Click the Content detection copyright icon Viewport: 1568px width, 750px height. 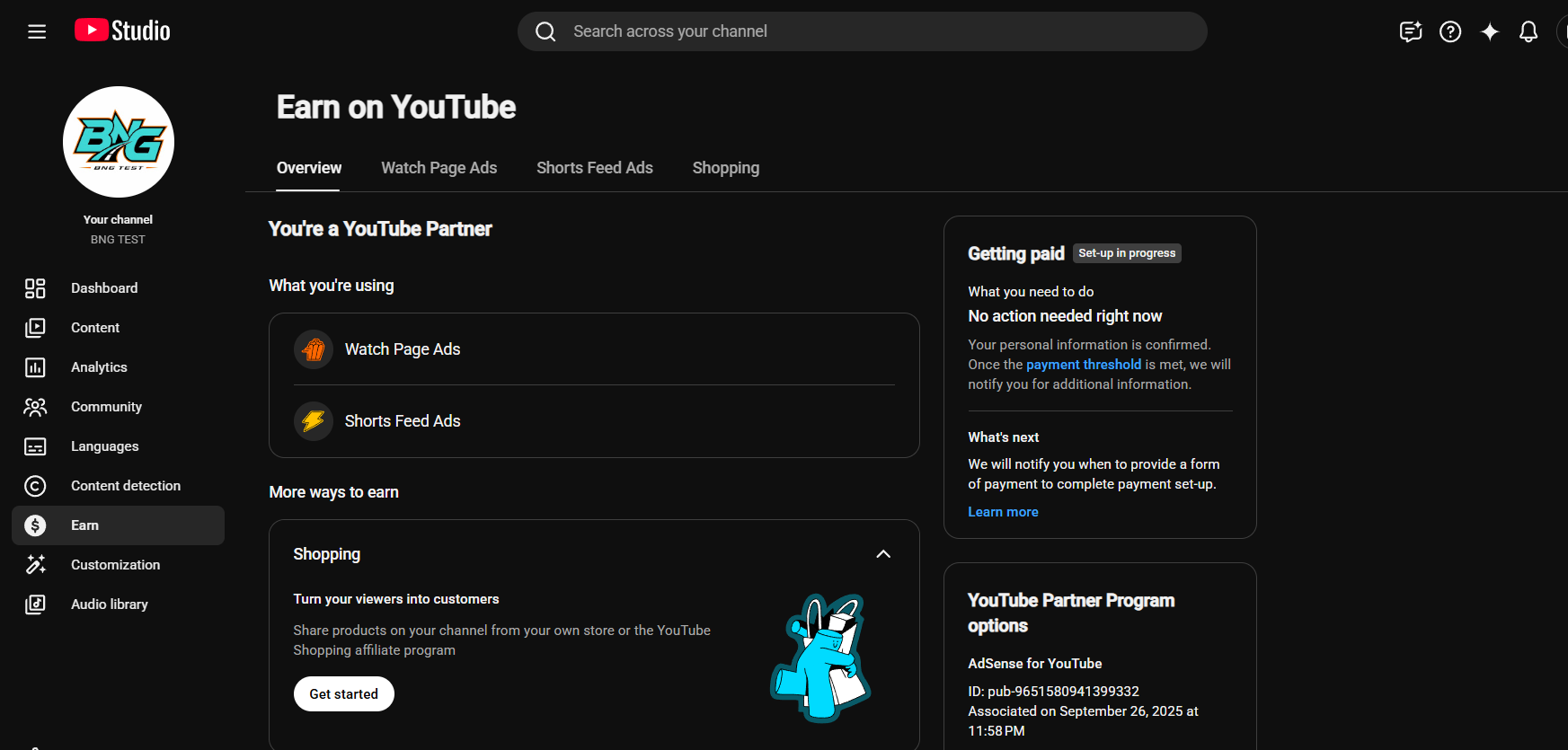[35, 486]
